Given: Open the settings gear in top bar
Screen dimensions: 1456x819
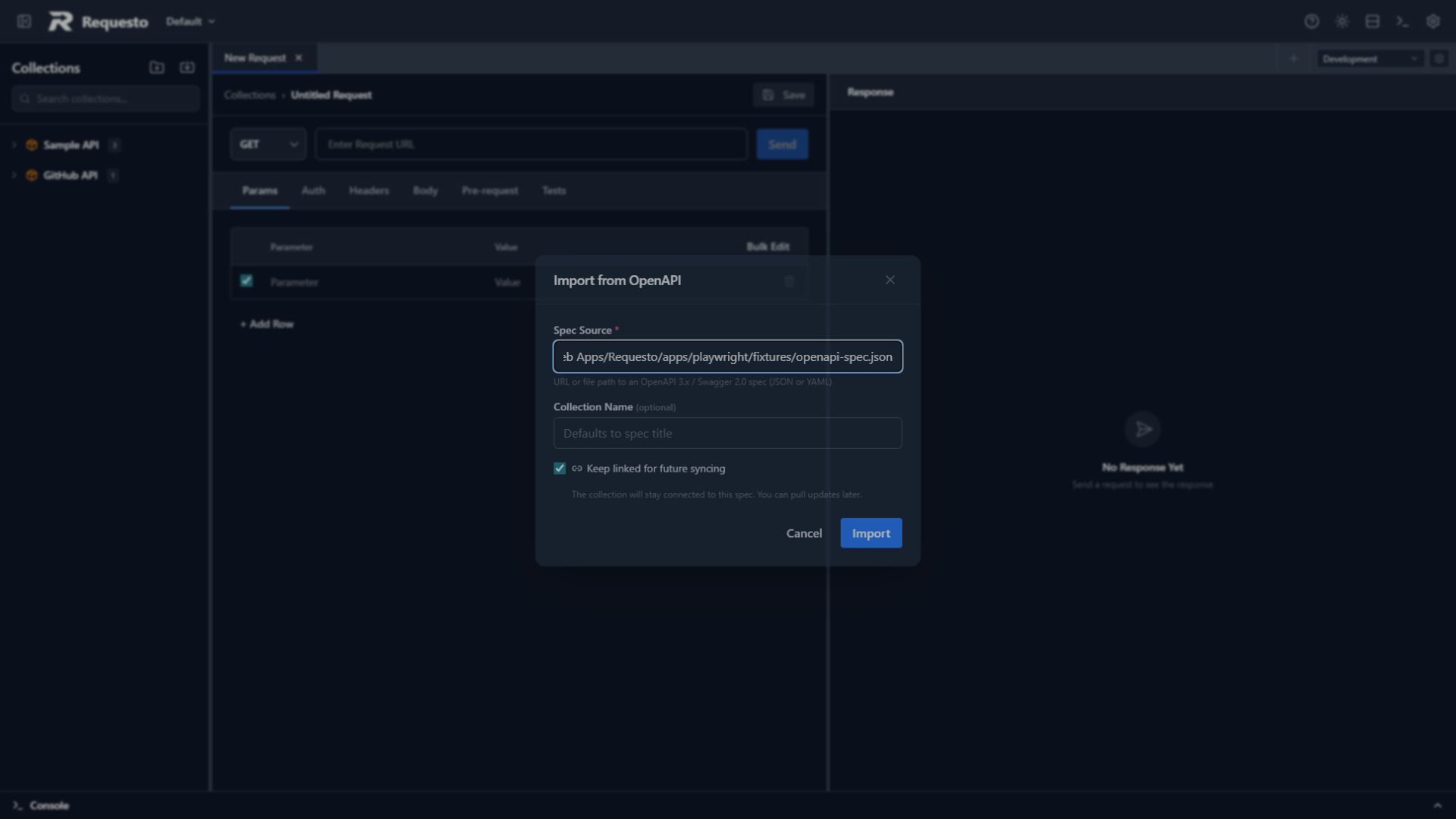Looking at the screenshot, I should point(1432,21).
